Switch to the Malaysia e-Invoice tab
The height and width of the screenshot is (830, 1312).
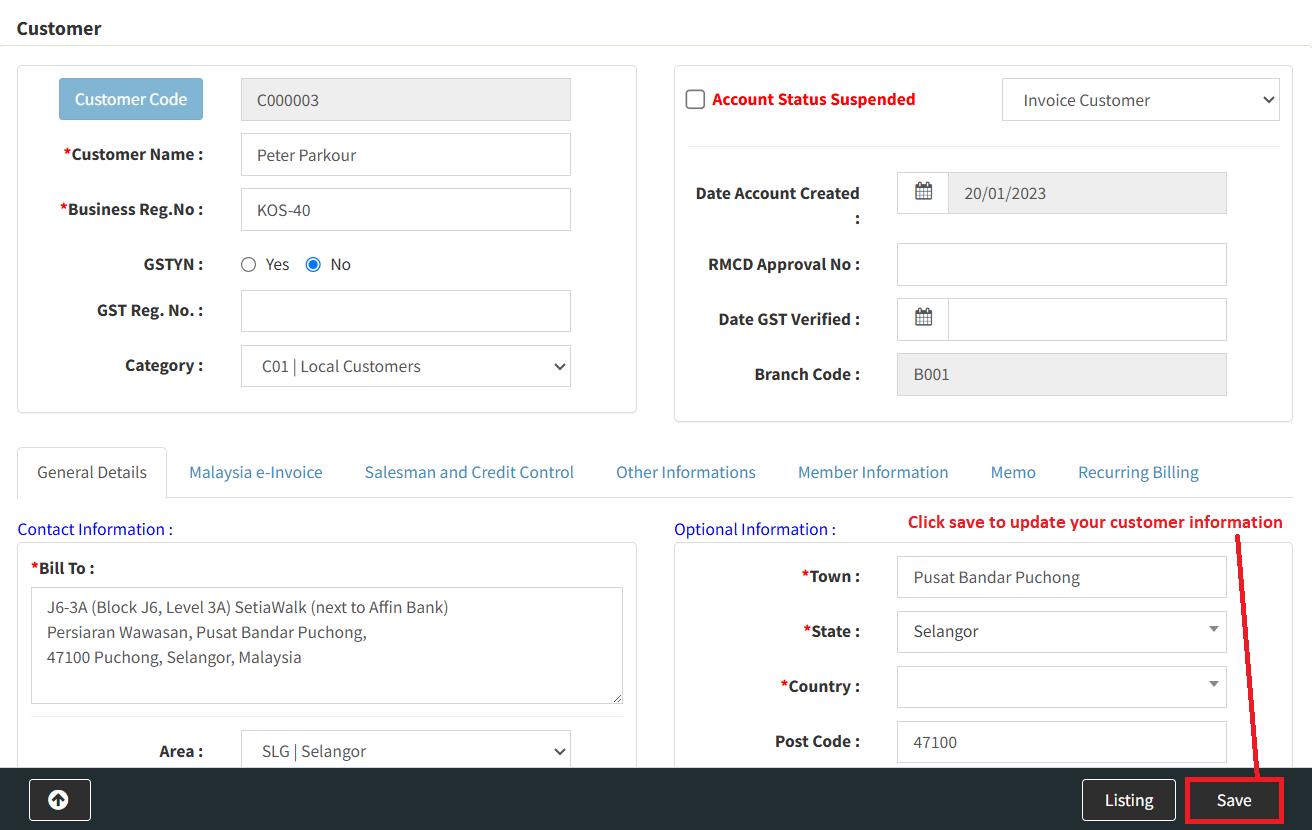(x=256, y=472)
